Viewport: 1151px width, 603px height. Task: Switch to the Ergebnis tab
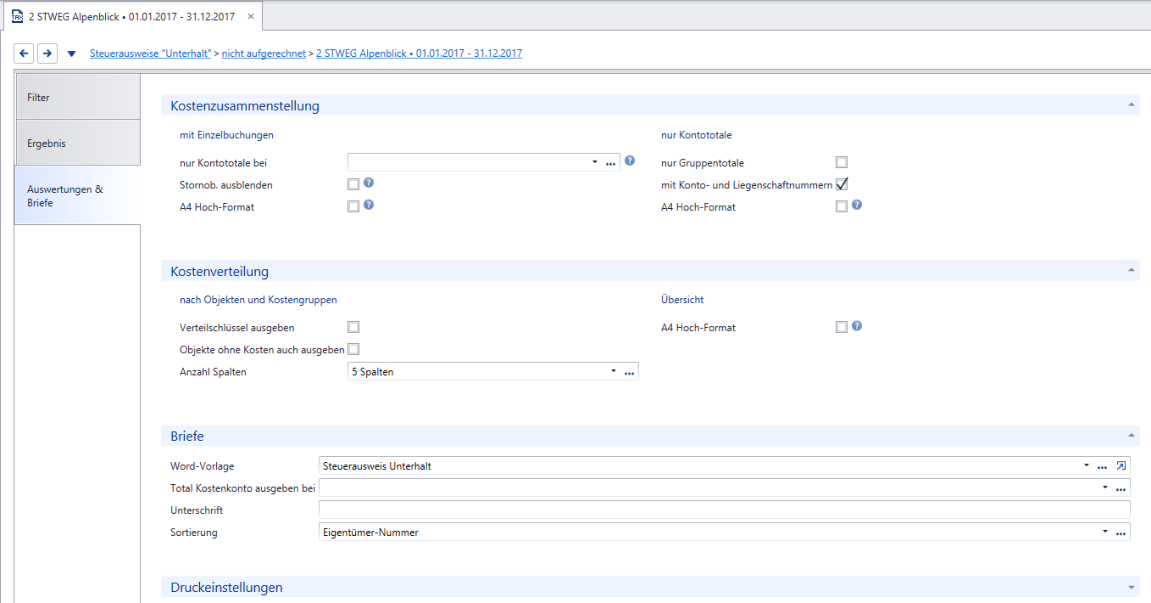[x=78, y=143]
